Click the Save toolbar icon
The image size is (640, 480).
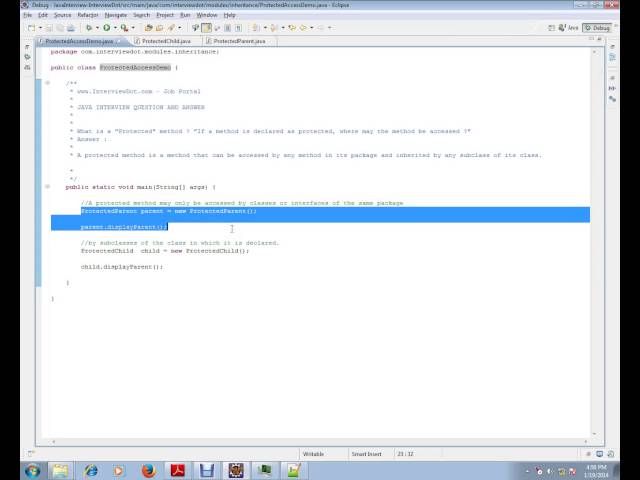(x=49, y=28)
